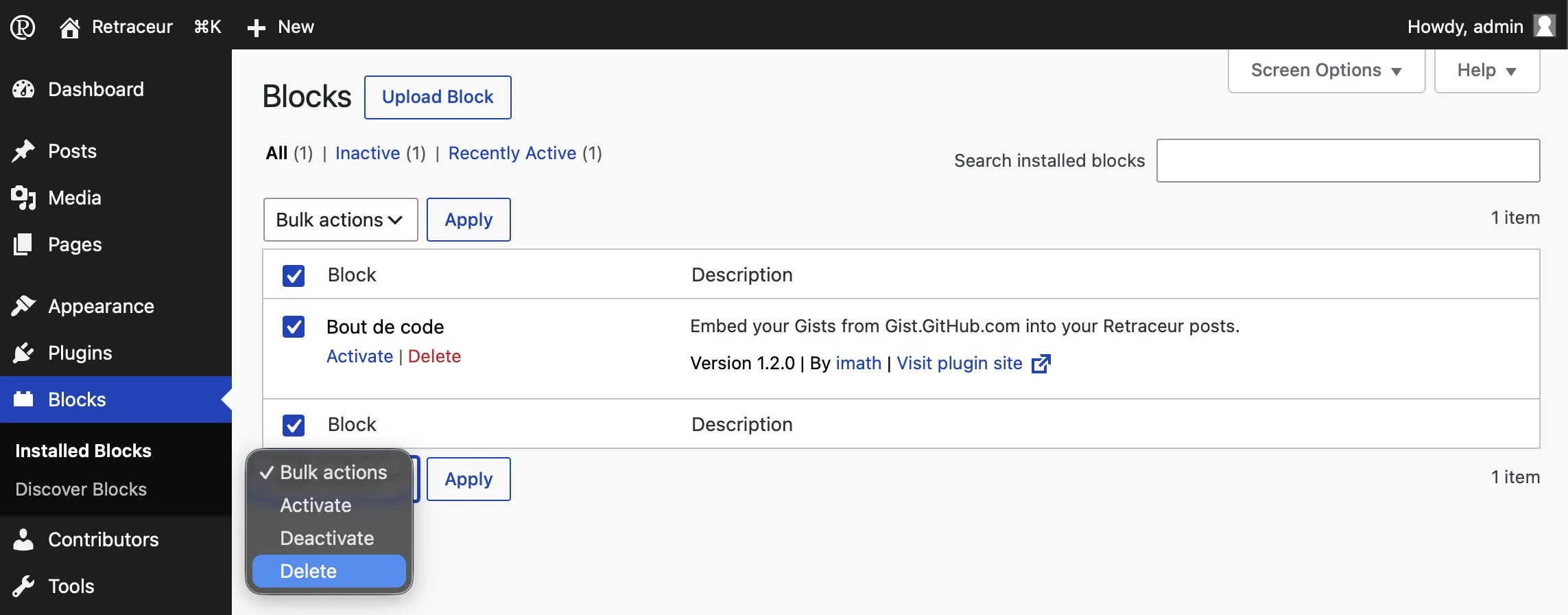Activate the Bout de code block
This screenshot has width=1568, height=615.
[x=359, y=356]
